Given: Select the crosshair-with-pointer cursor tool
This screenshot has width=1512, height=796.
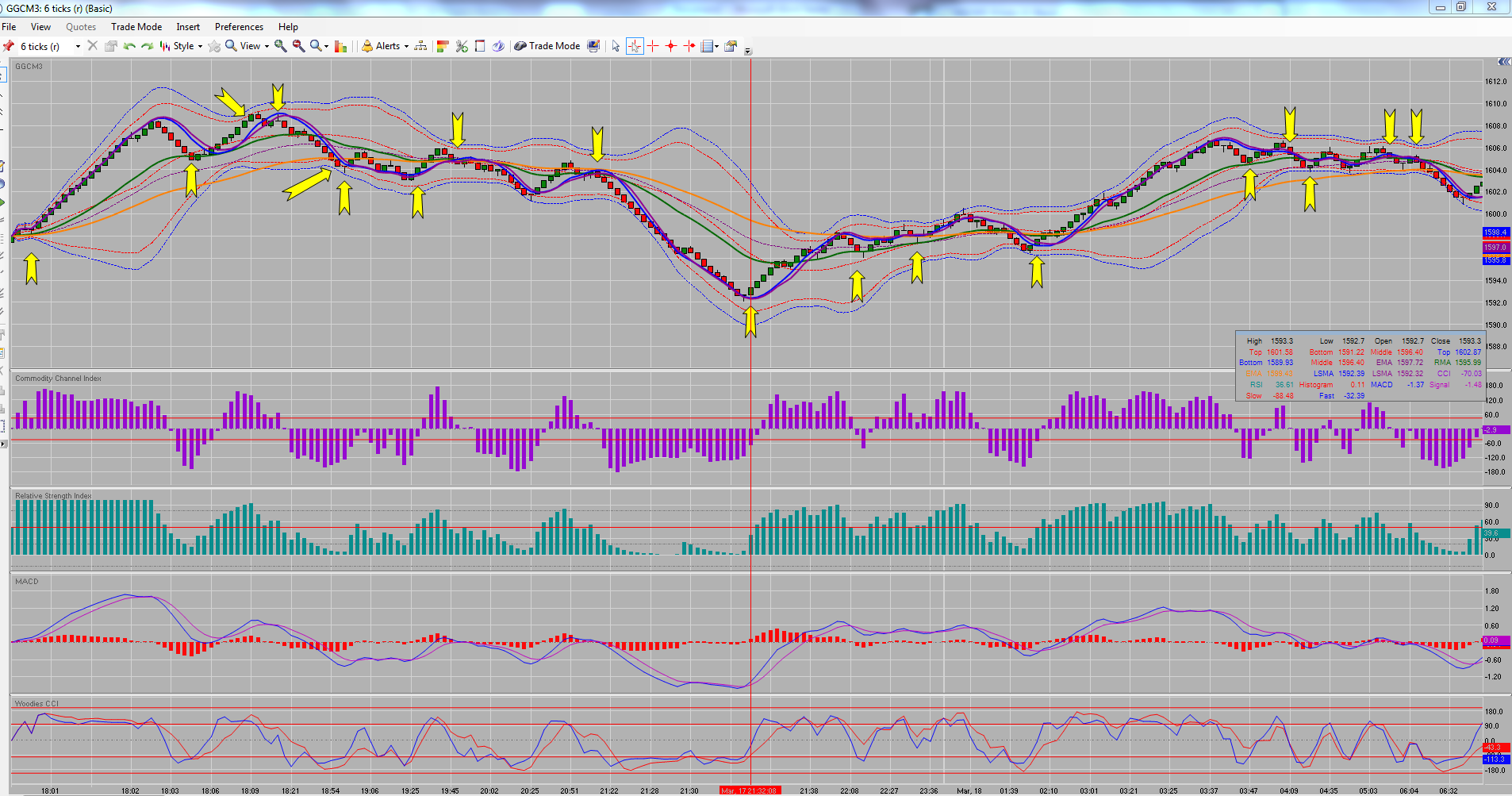Looking at the screenshot, I should [x=635, y=46].
